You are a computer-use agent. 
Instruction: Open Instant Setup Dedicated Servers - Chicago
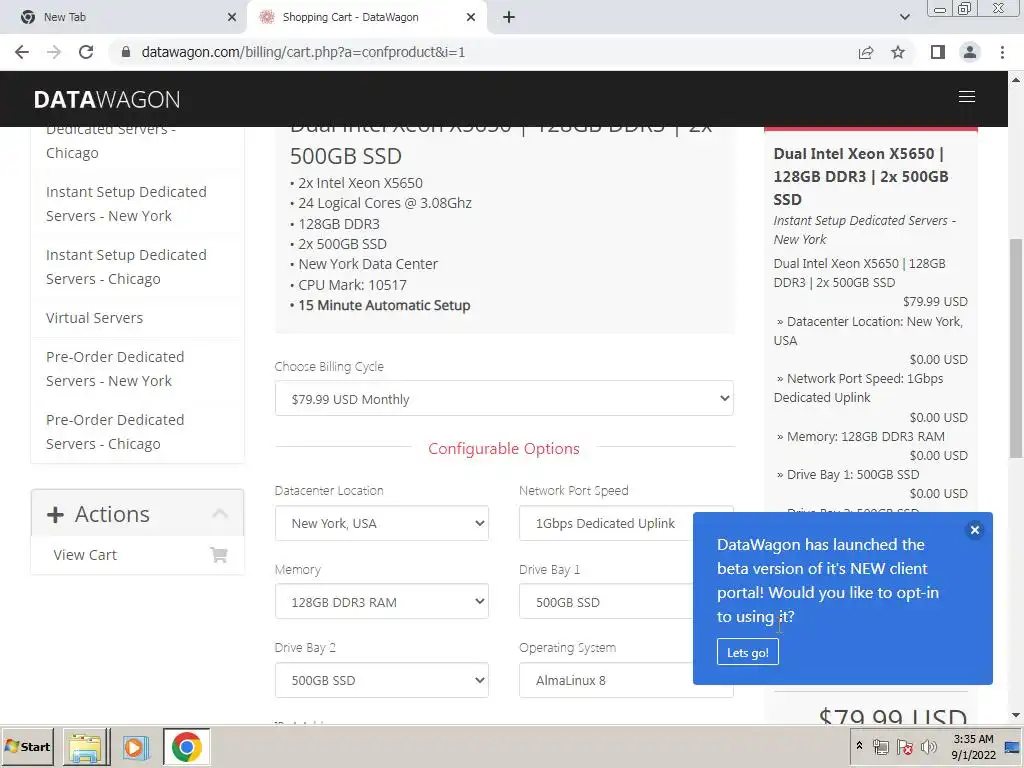pyautogui.click(x=126, y=266)
